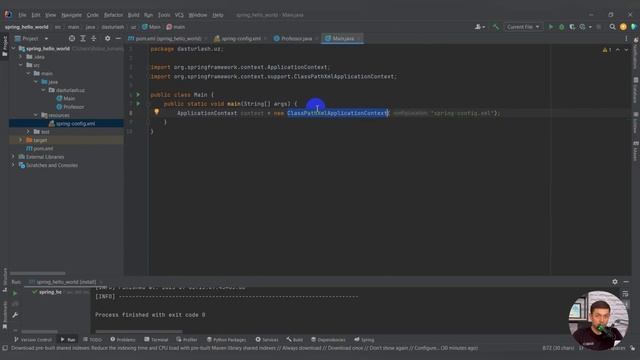Viewport: 640px width, 360px height.
Task: Open Project panel gear options
Action: [107, 38]
